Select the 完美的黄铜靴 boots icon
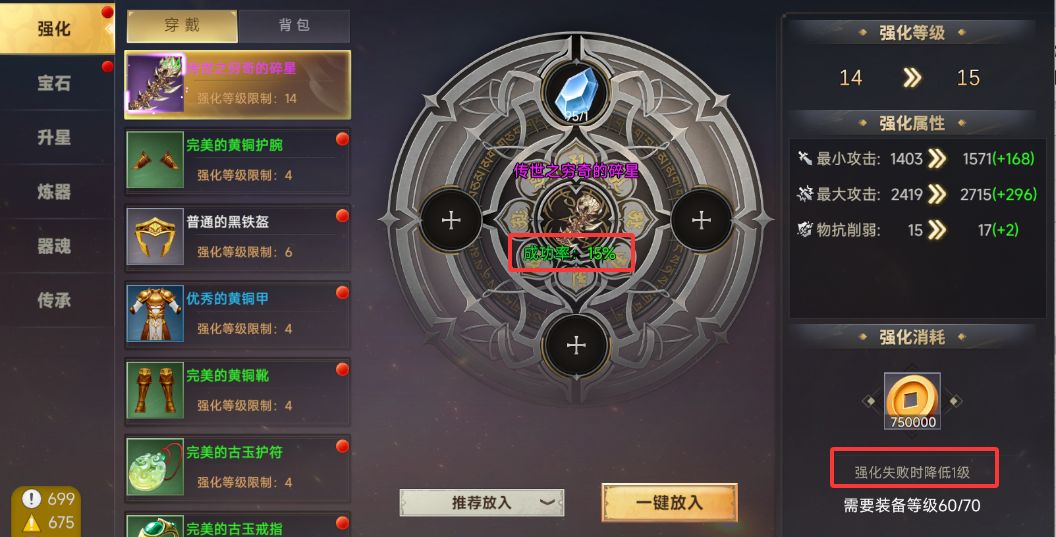Screen dimensions: 1056x537 (x=155, y=390)
